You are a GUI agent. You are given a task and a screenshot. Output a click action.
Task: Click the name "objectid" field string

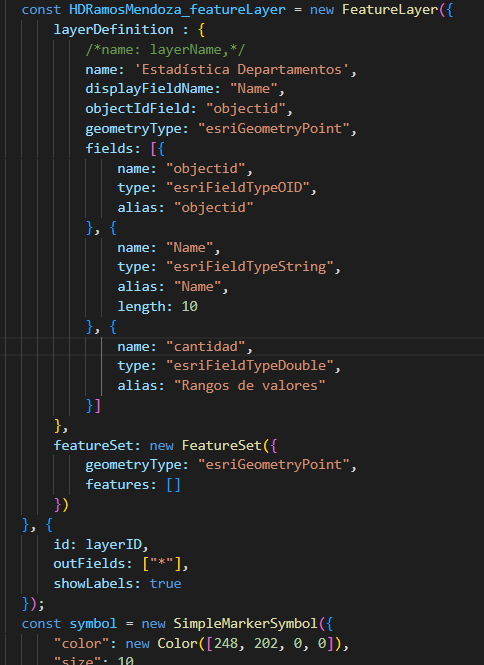coord(206,168)
